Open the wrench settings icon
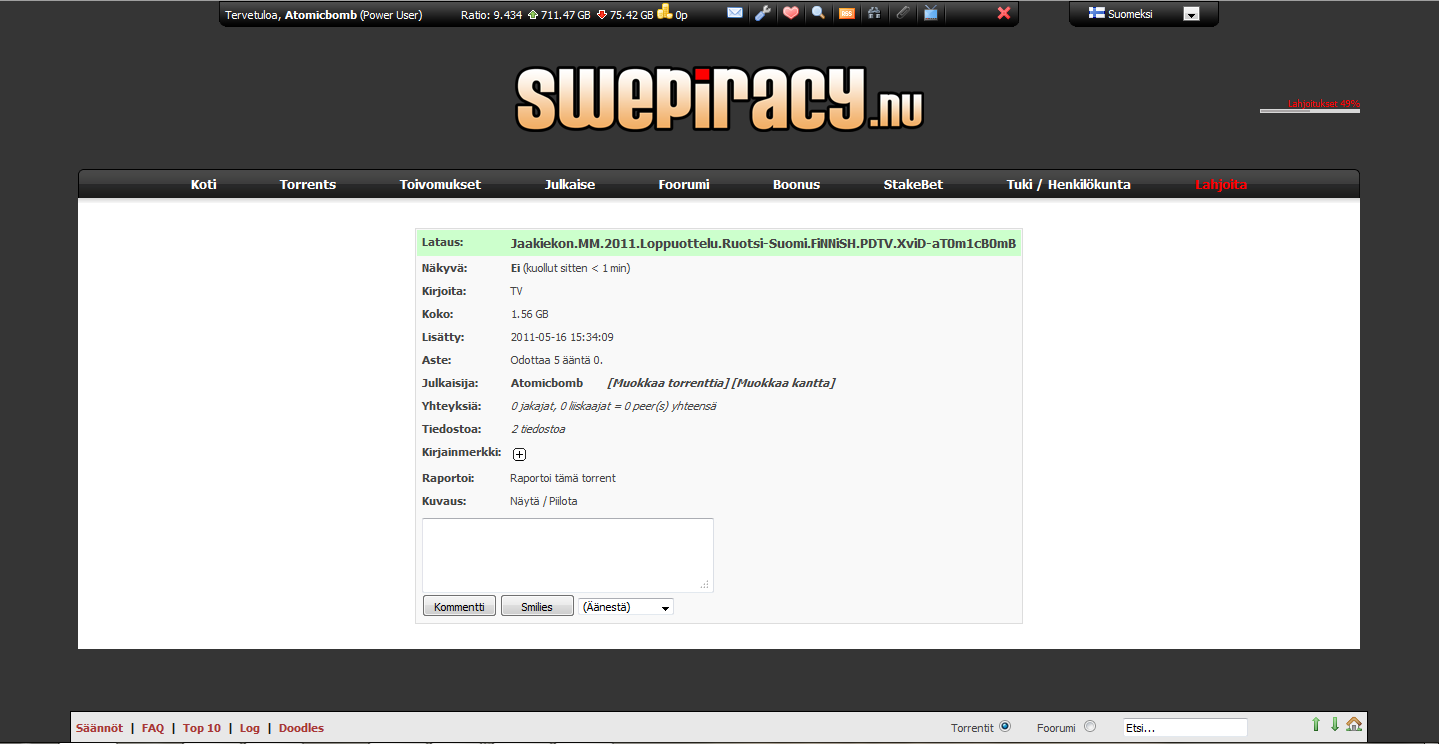The height and width of the screenshot is (744, 1439). (x=762, y=14)
